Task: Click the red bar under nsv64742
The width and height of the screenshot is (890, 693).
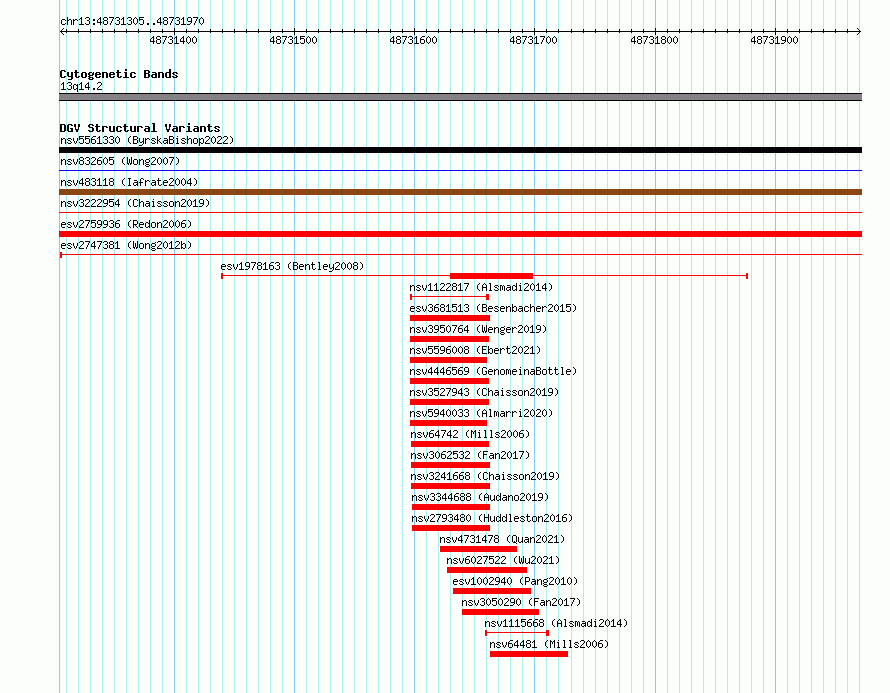Action: pos(450,444)
